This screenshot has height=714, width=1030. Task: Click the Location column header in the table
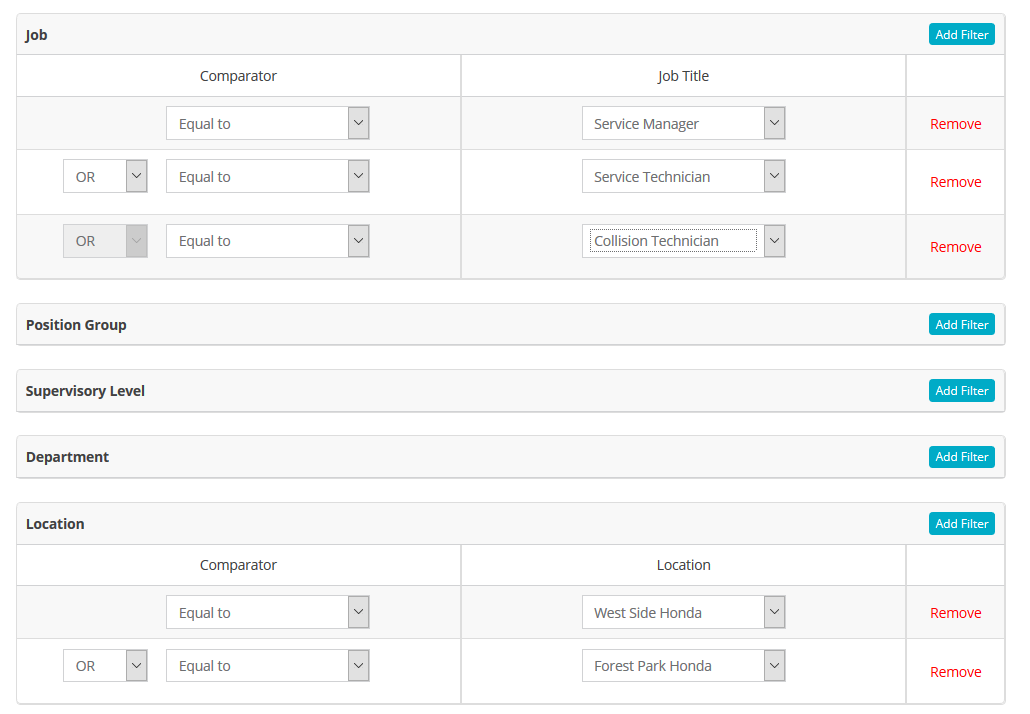(683, 565)
